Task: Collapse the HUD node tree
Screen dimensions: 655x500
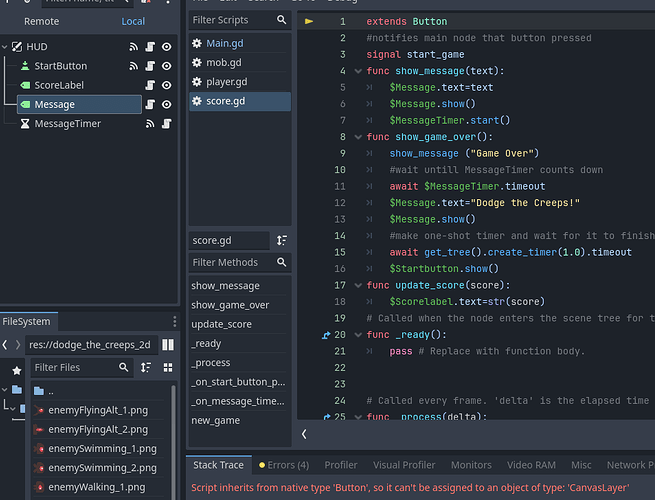Action: click(5, 47)
